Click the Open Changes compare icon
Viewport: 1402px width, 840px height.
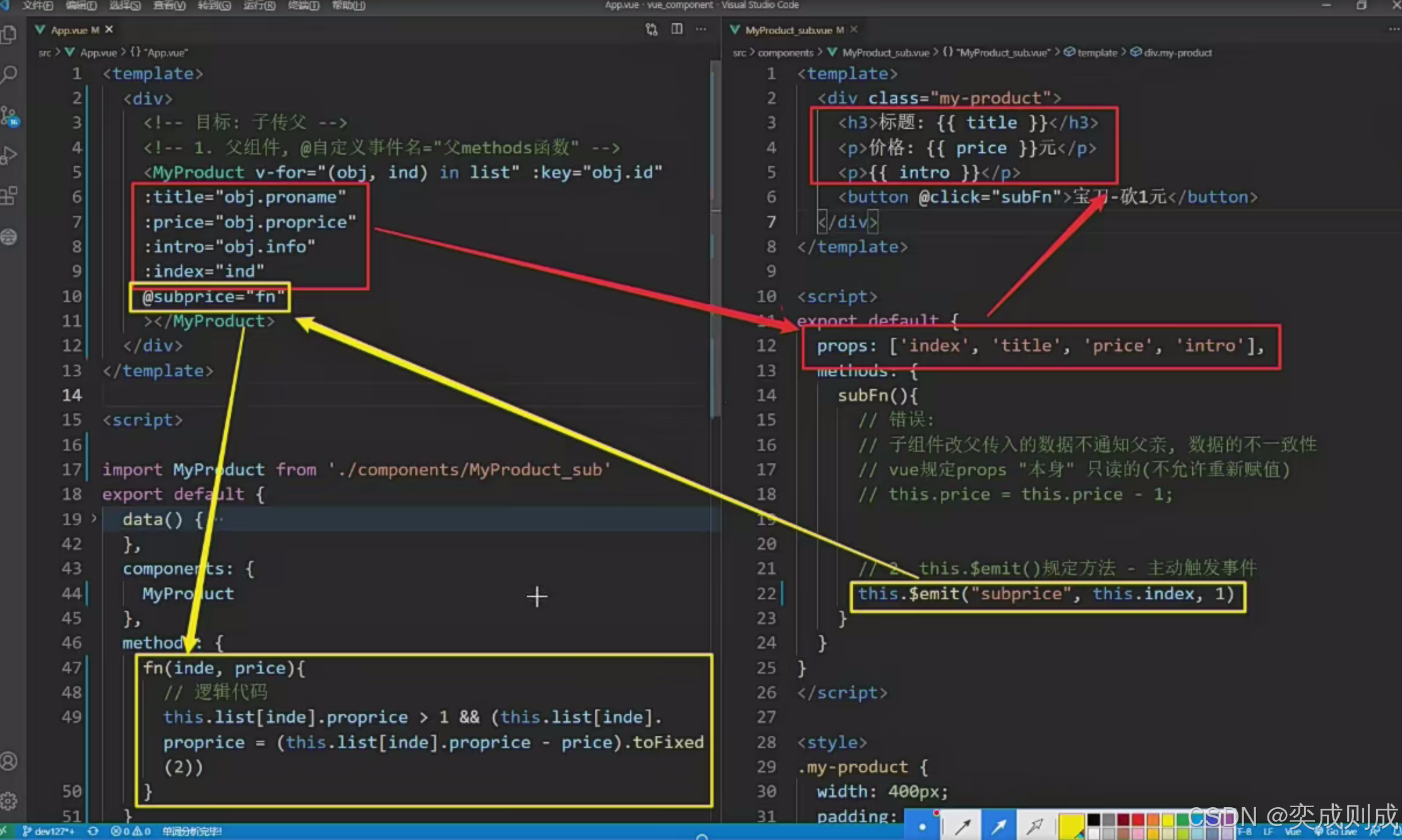click(x=651, y=30)
